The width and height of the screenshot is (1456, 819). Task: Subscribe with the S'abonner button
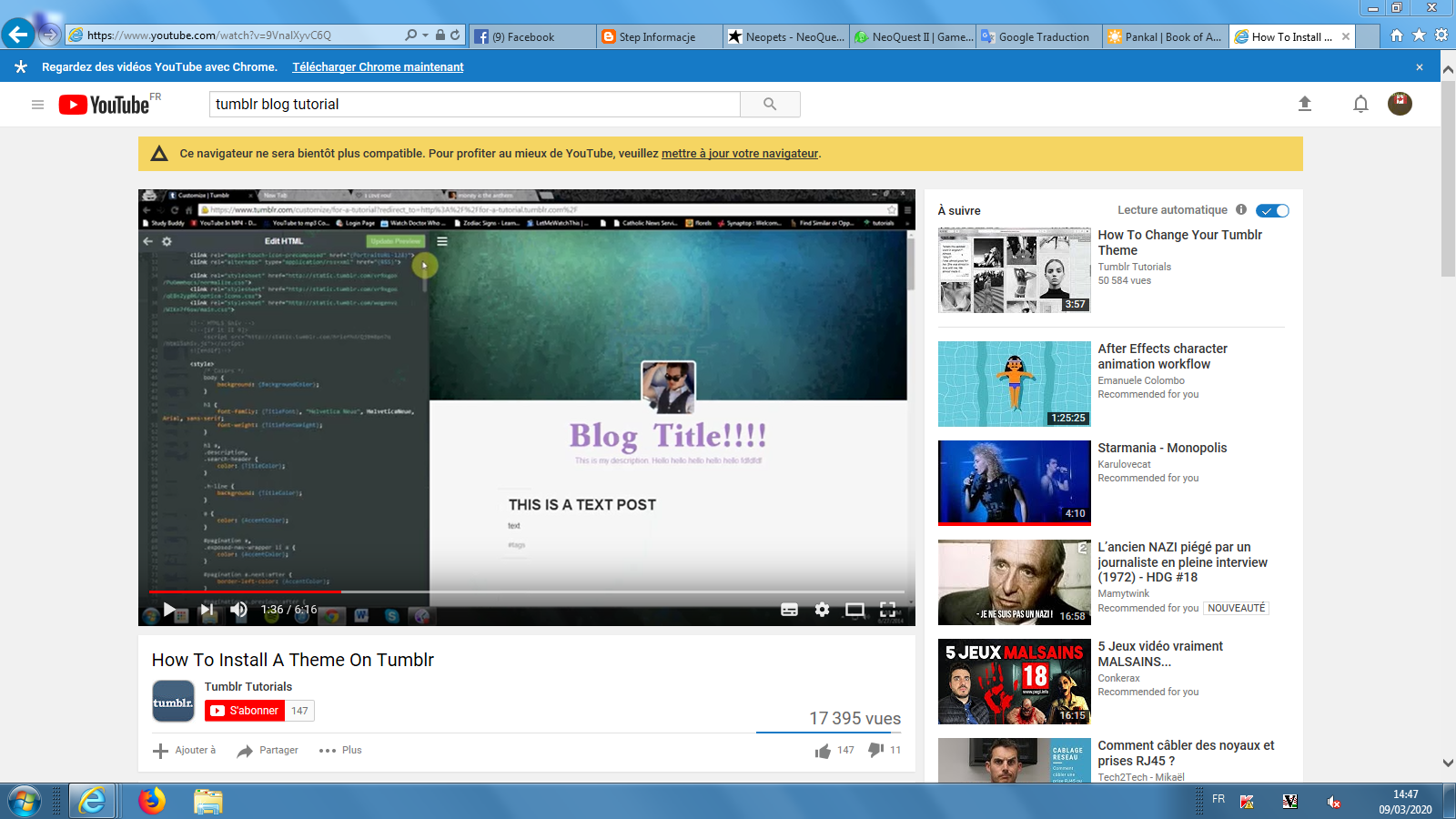tap(245, 711)
